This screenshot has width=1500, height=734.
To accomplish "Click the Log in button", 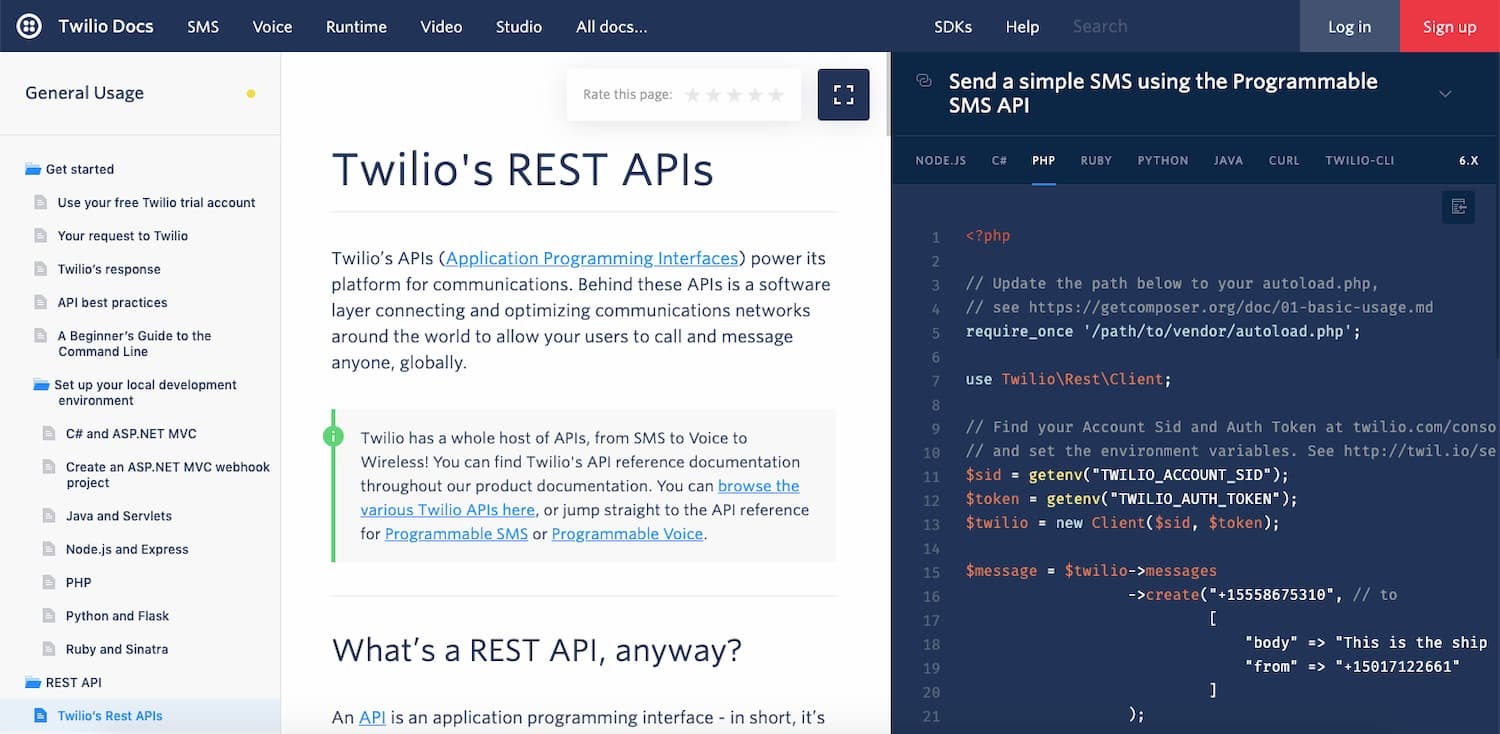I will click(1349, 27).
